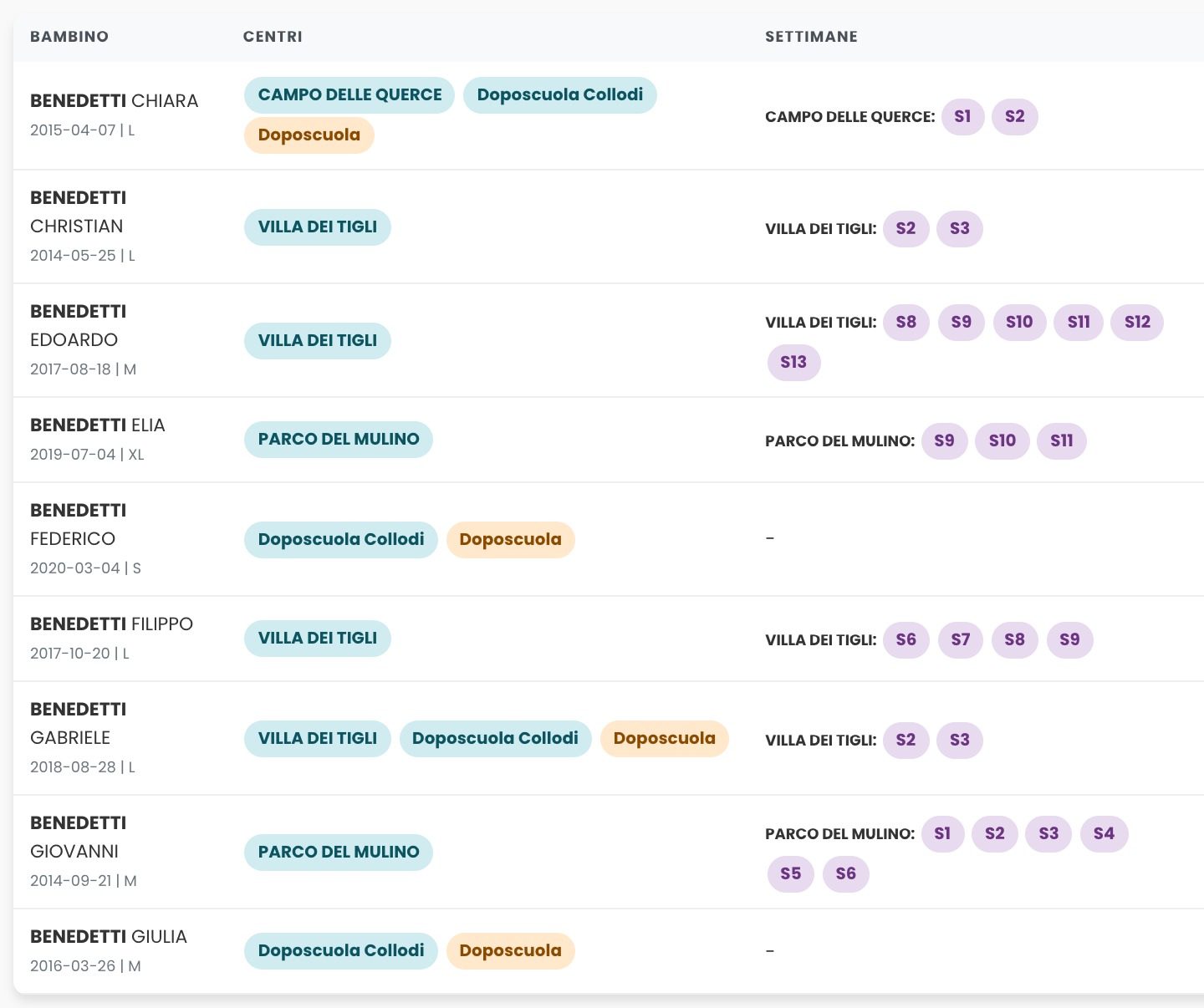Click Edoardo's VILLA DEI TIGLI tag
Image resolution: width=1204 pixels, height=1008 pixels.
coord(318,341)
